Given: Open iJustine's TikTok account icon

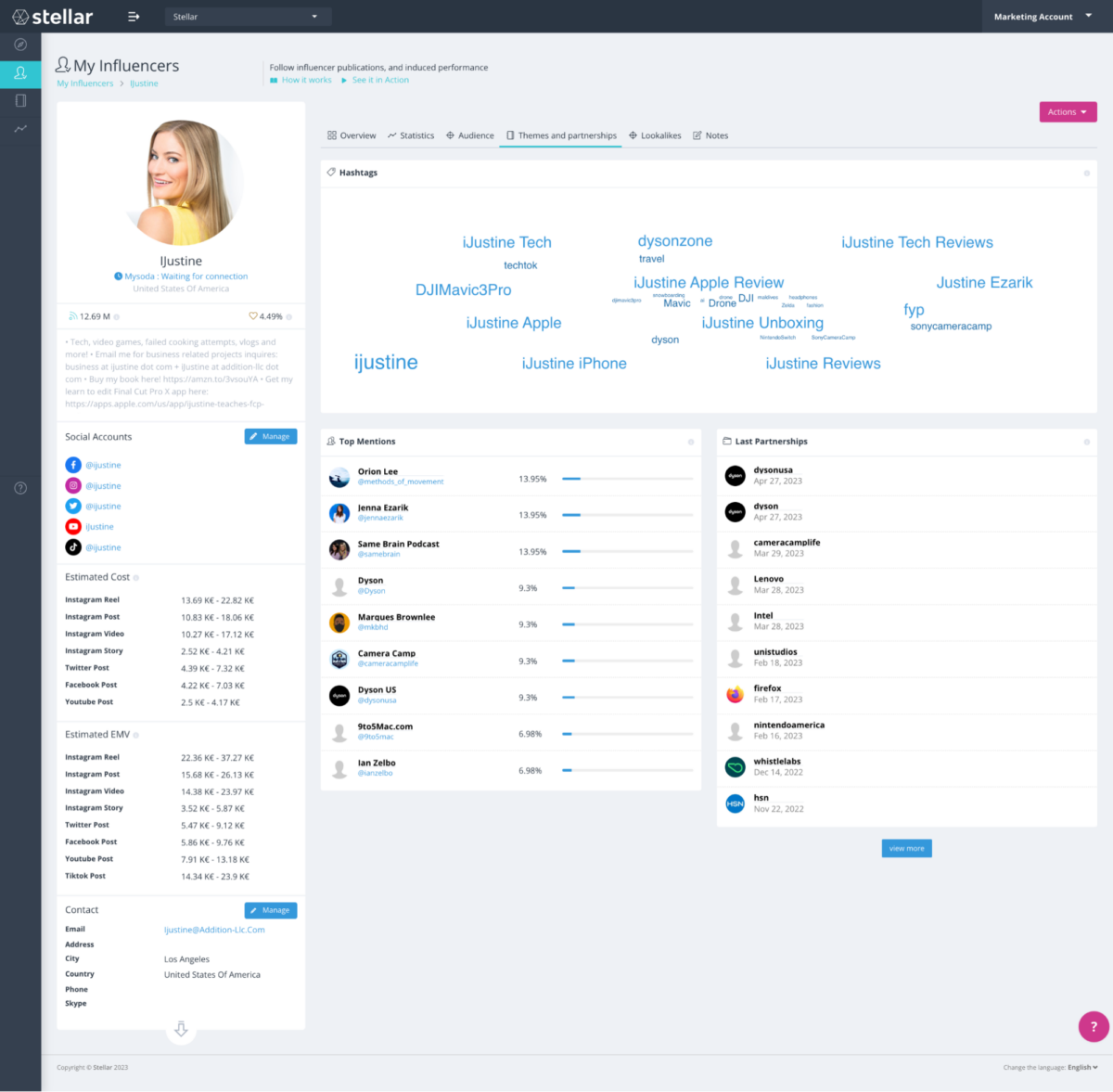Looking at the screenshot, I should 73,547.
